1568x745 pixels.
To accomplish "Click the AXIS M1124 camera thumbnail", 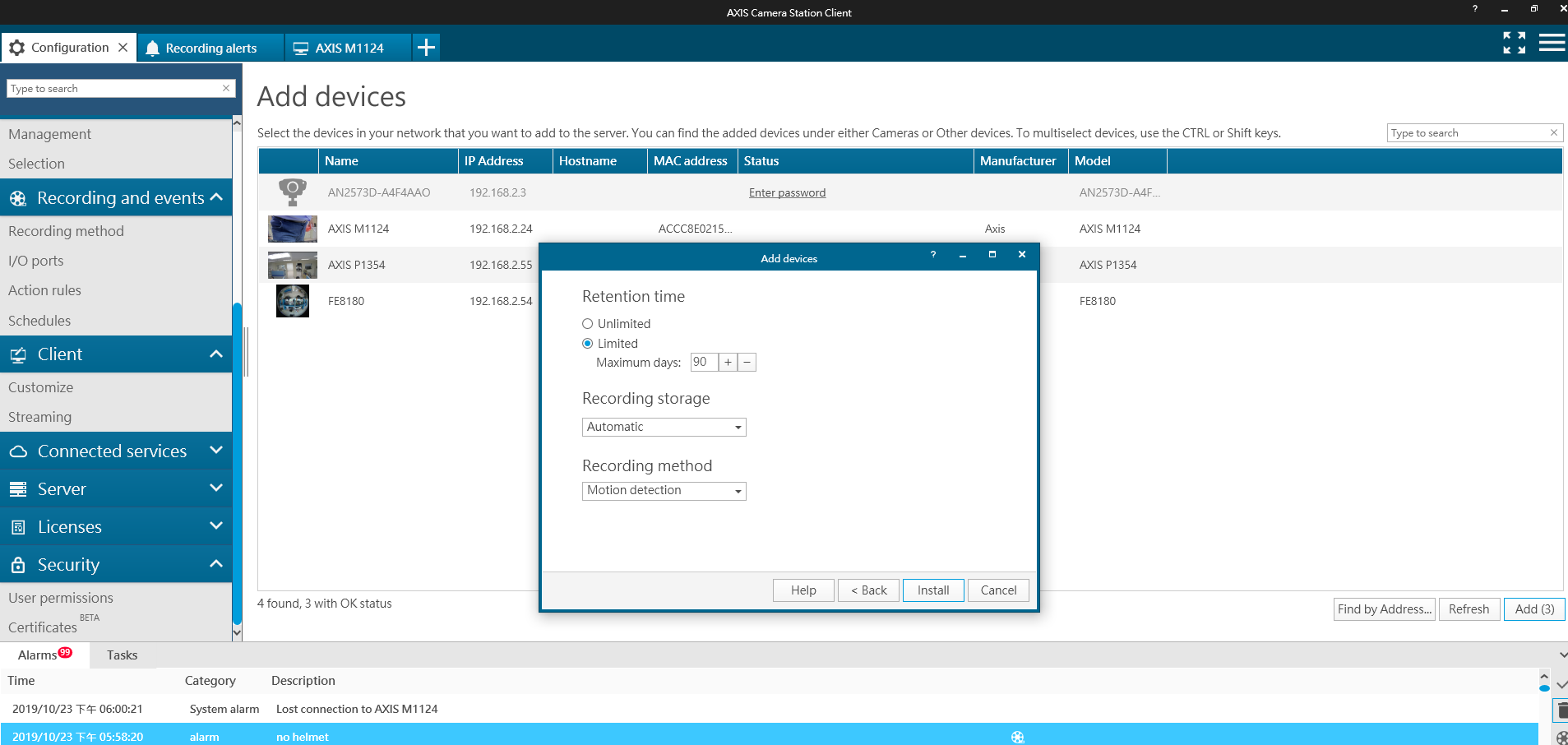I will (293, 229).
